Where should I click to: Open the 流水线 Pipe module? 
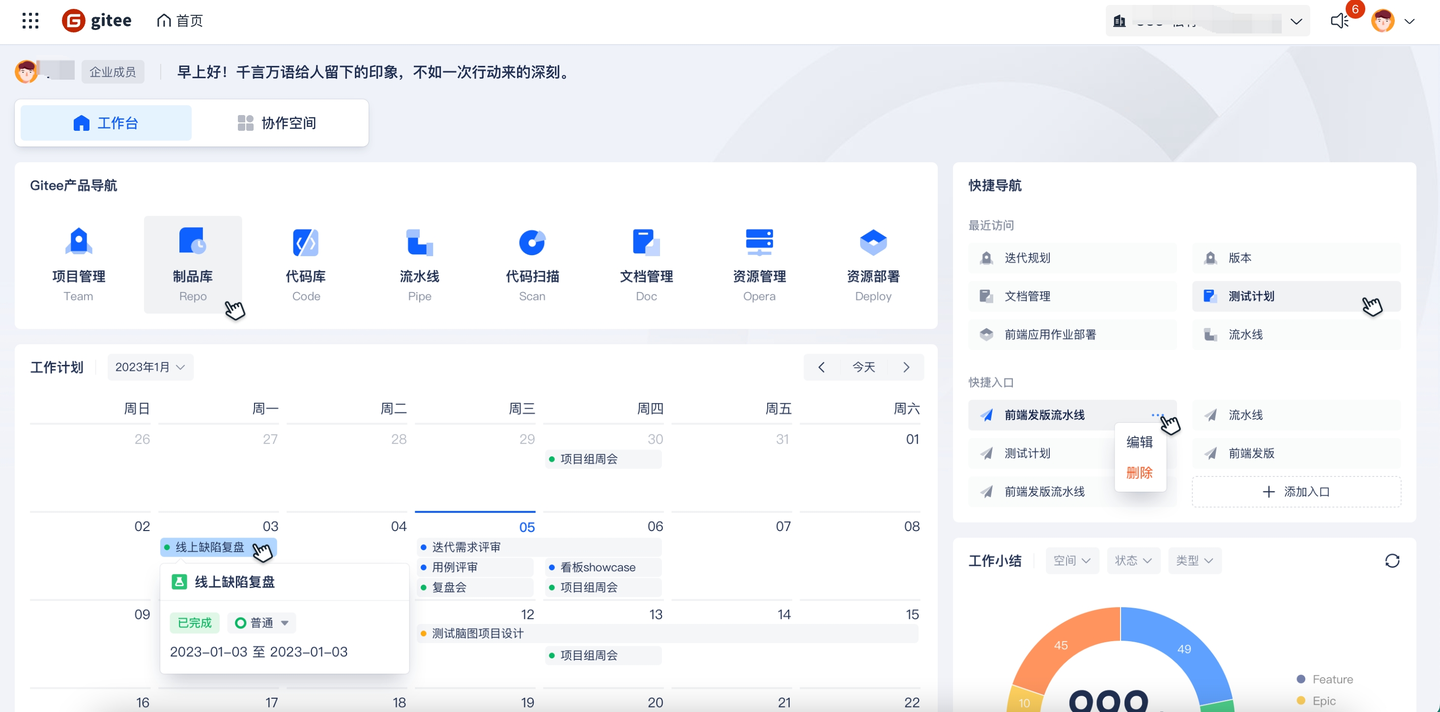point(419,260)
